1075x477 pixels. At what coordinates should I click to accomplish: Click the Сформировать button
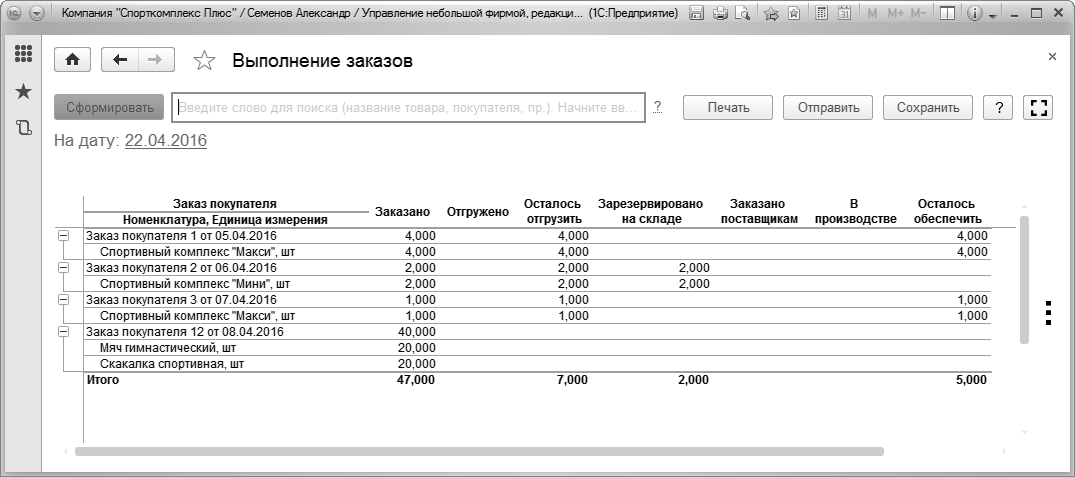coord(109,108)
